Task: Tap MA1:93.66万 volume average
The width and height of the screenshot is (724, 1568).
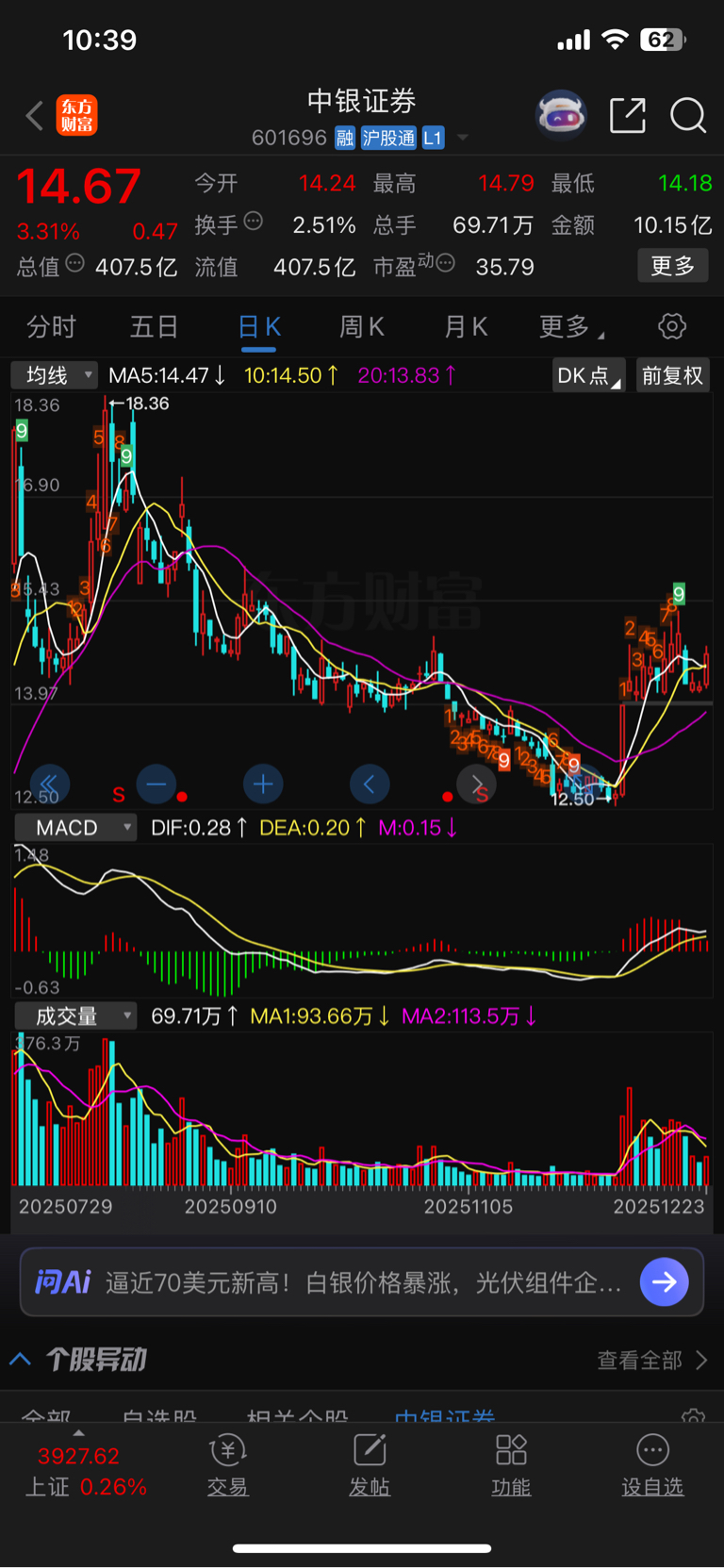Action: [x=320, y=1016]
